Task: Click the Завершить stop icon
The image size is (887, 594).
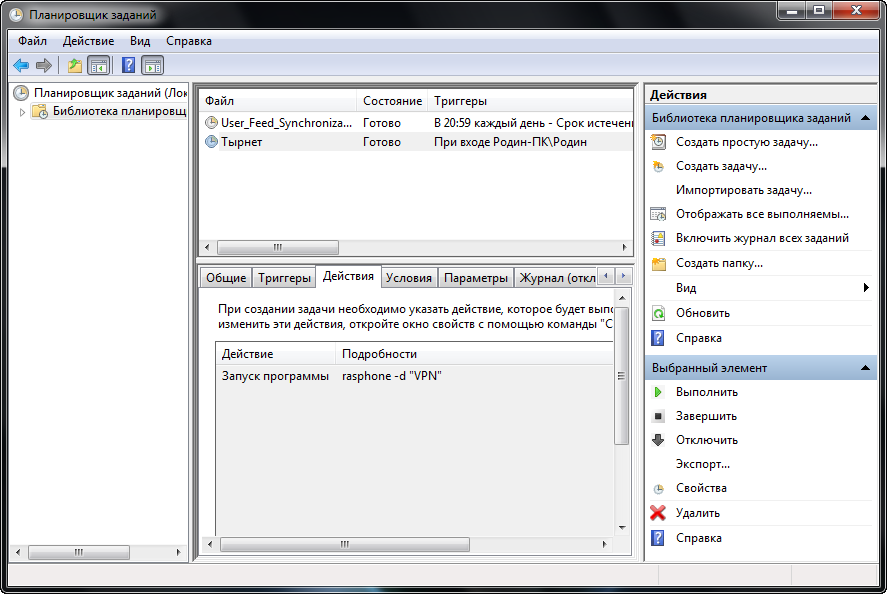Action: pos(658,416)
